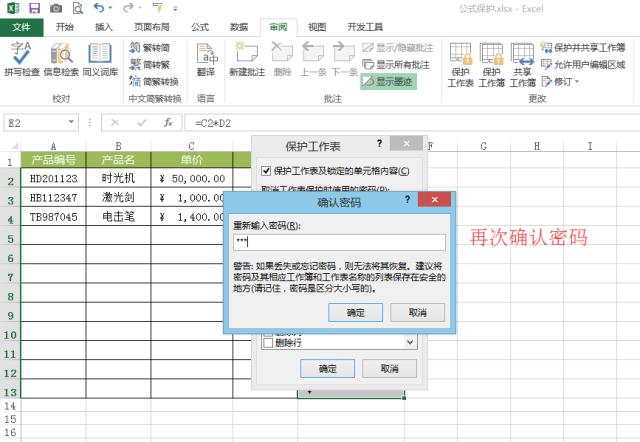Image resolution: width=640 pixels, height=442 pixels.
Task: Click the 重新输入密码 password field
Action: click(339, 242)
